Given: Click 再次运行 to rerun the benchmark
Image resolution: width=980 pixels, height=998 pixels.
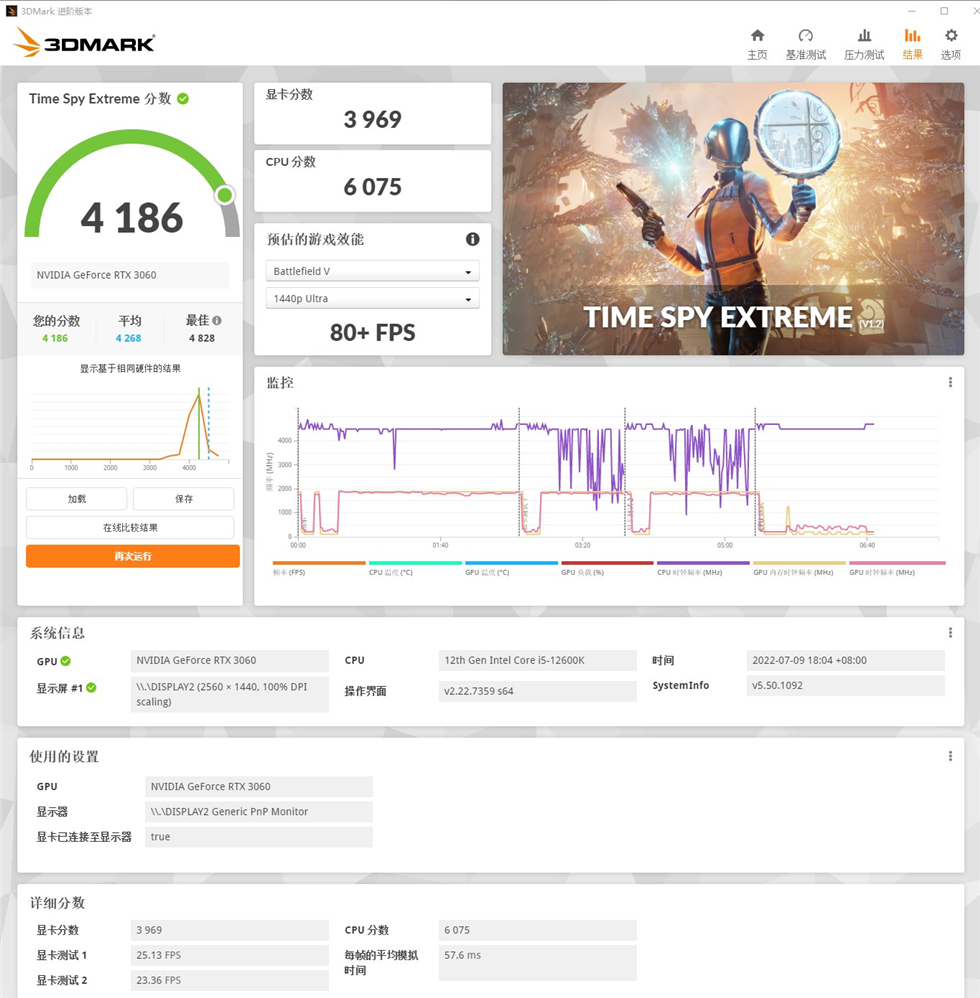Looking at the screenshot, I should tap(132, 555).
